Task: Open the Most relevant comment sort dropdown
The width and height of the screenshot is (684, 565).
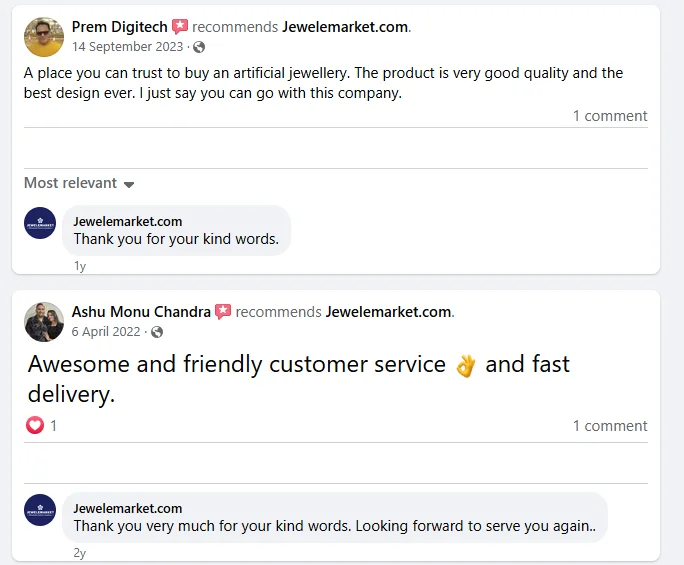Action: (x=79, y=183)
